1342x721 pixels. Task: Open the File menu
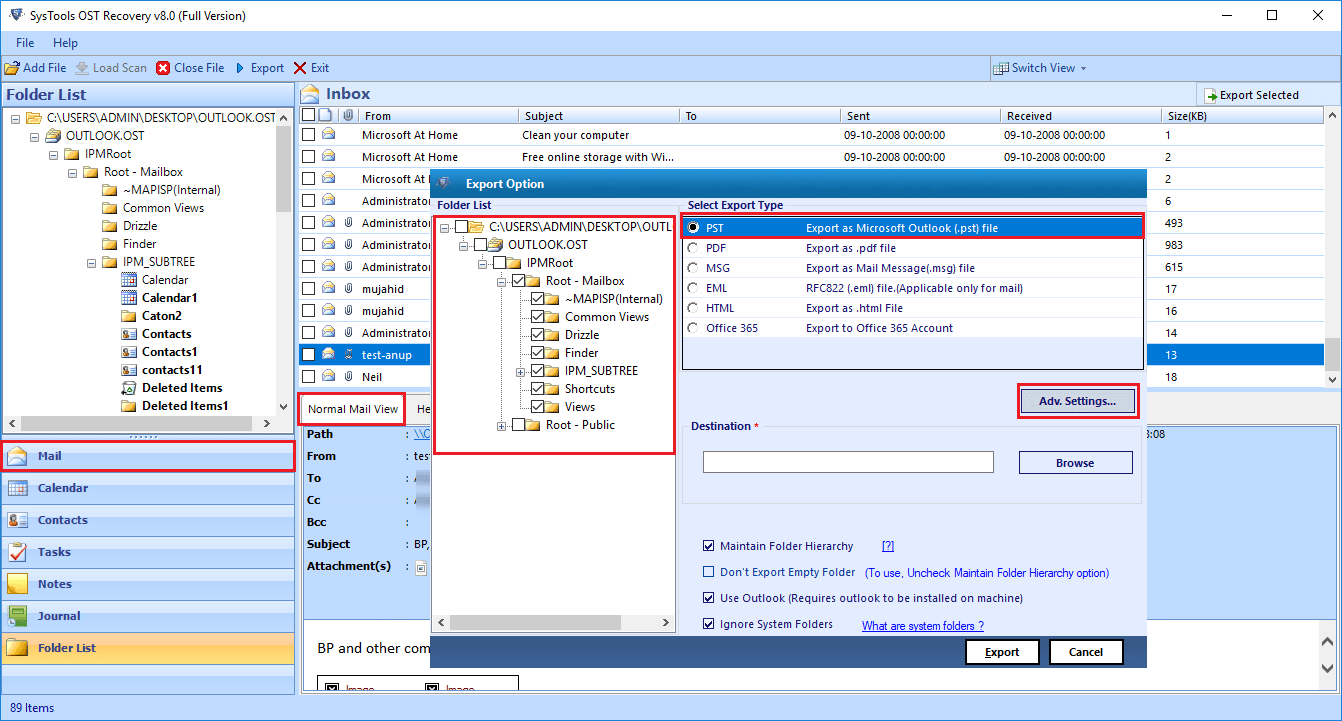coord(25,43)
